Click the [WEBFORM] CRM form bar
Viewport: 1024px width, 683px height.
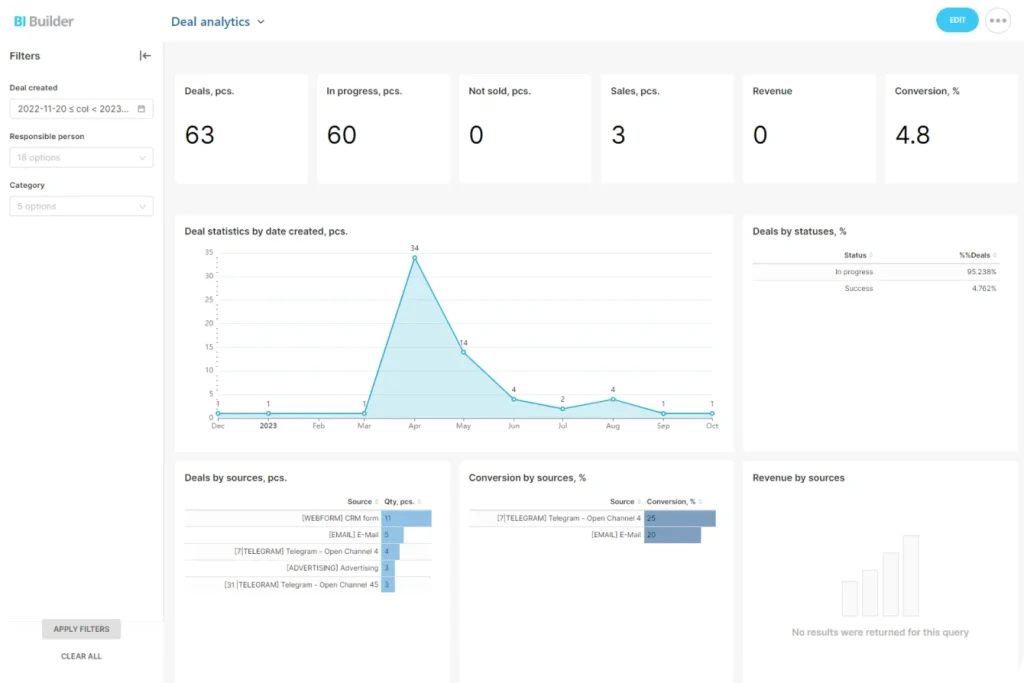[405, 518]
